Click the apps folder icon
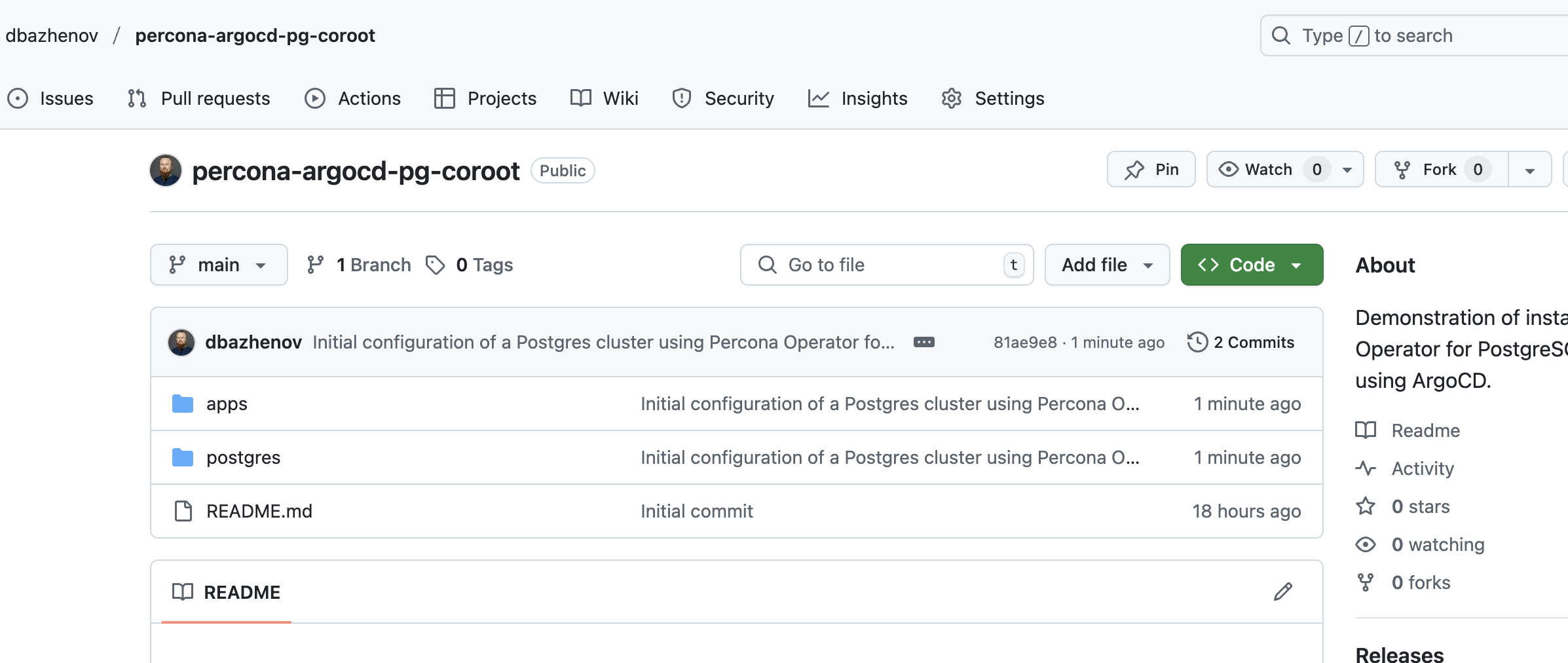Screen dimensions: 1568x663 tap(183, 404)
